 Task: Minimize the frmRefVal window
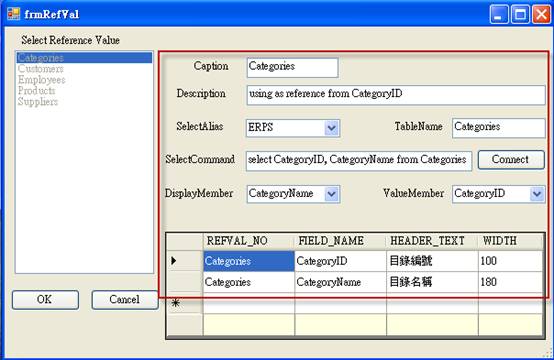coord(499,14)
